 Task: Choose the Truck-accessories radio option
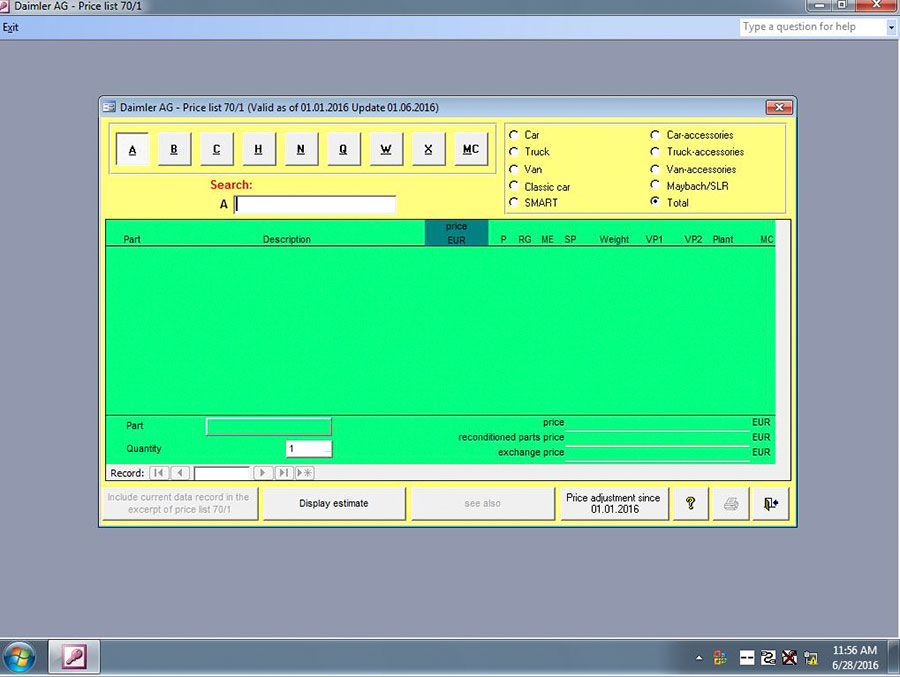point(656,152)
